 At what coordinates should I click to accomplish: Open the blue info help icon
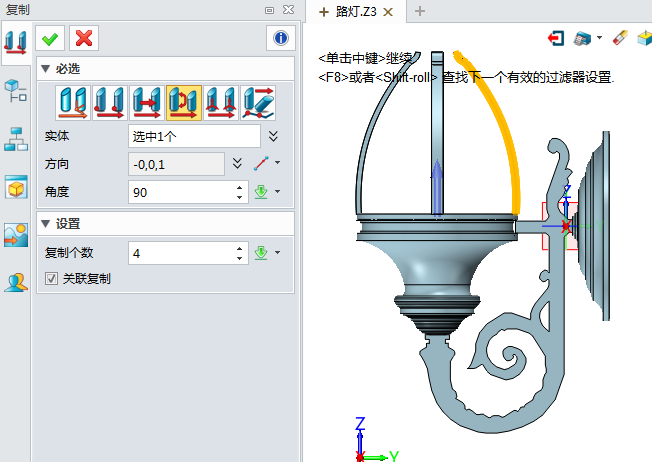(x=281, y=38)
